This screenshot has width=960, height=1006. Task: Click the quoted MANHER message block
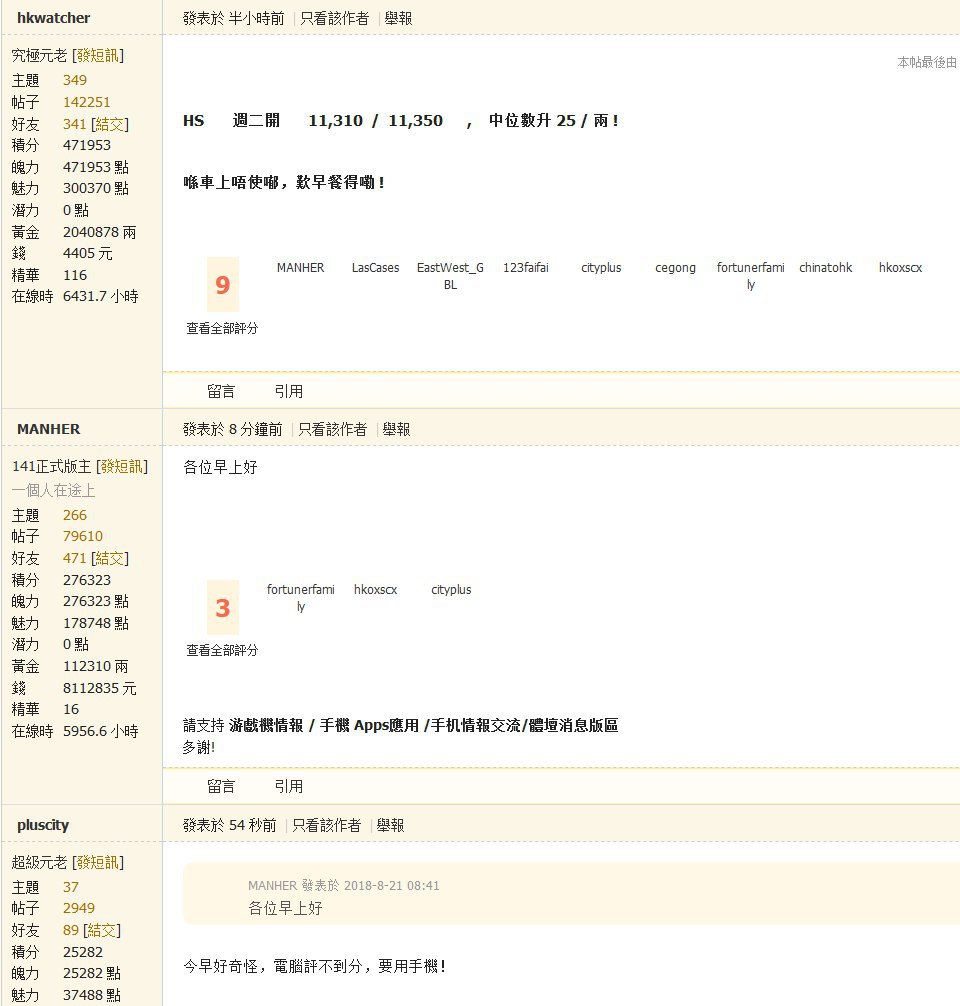(400, 898)
